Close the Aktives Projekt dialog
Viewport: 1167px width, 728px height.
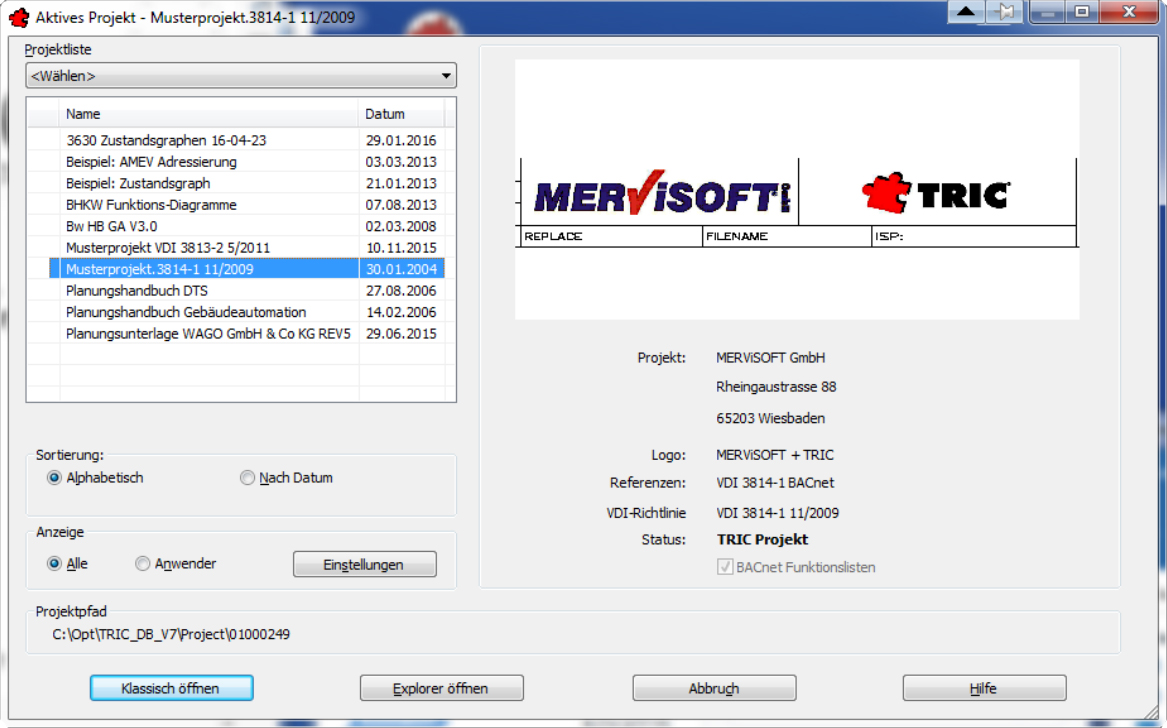(x=1128, y=12)
